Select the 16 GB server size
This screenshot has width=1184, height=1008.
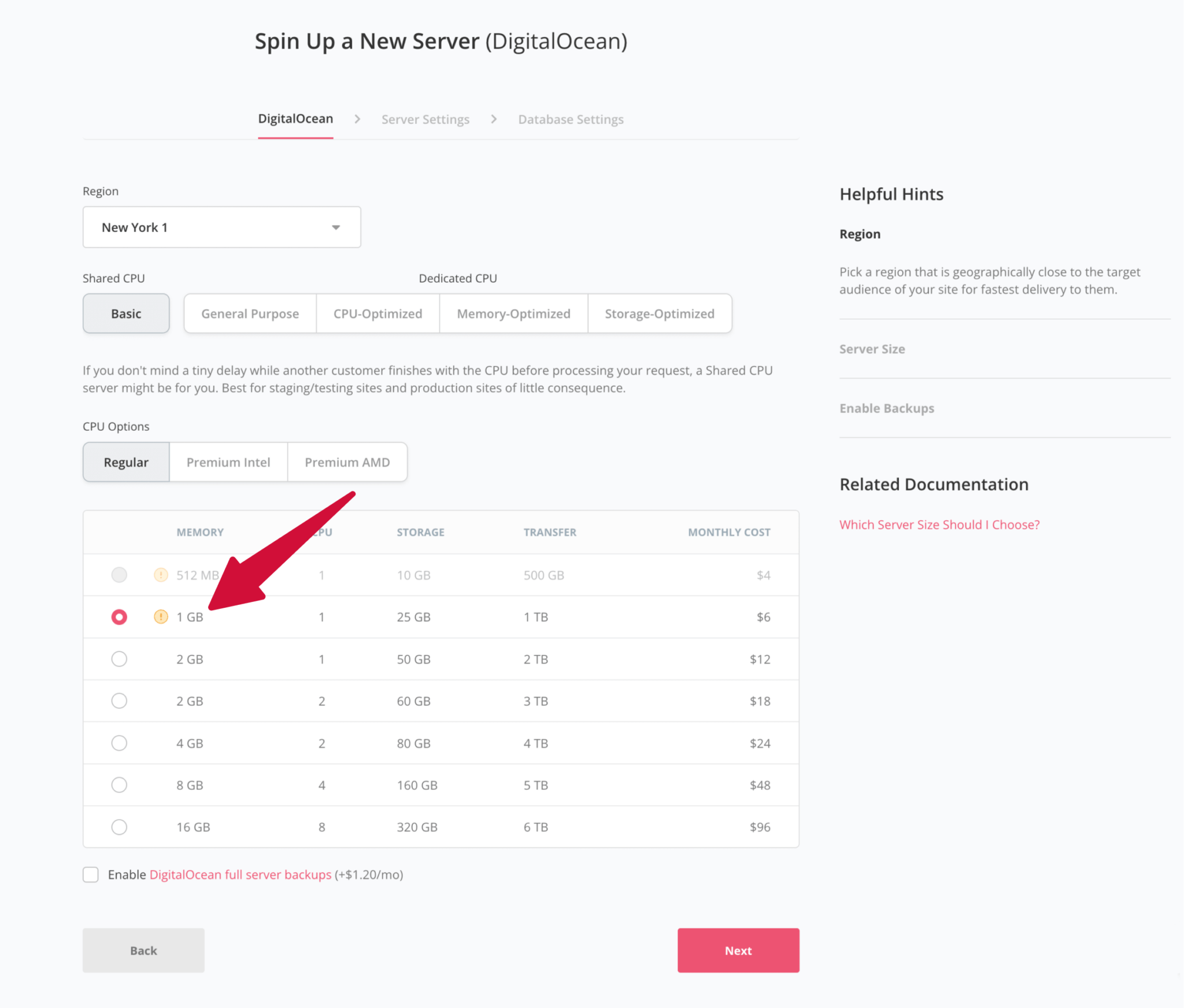[119, 826]
